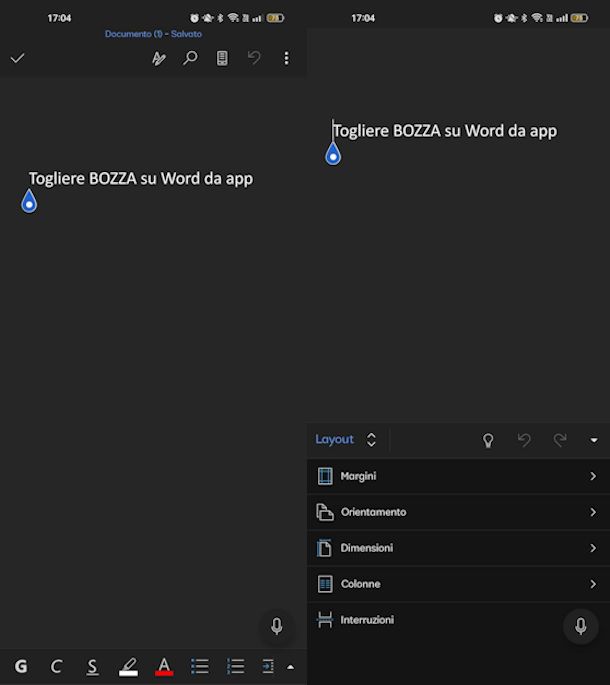Tap the left status bar alarm icon

pyautogui.click(x=194, y=18)
